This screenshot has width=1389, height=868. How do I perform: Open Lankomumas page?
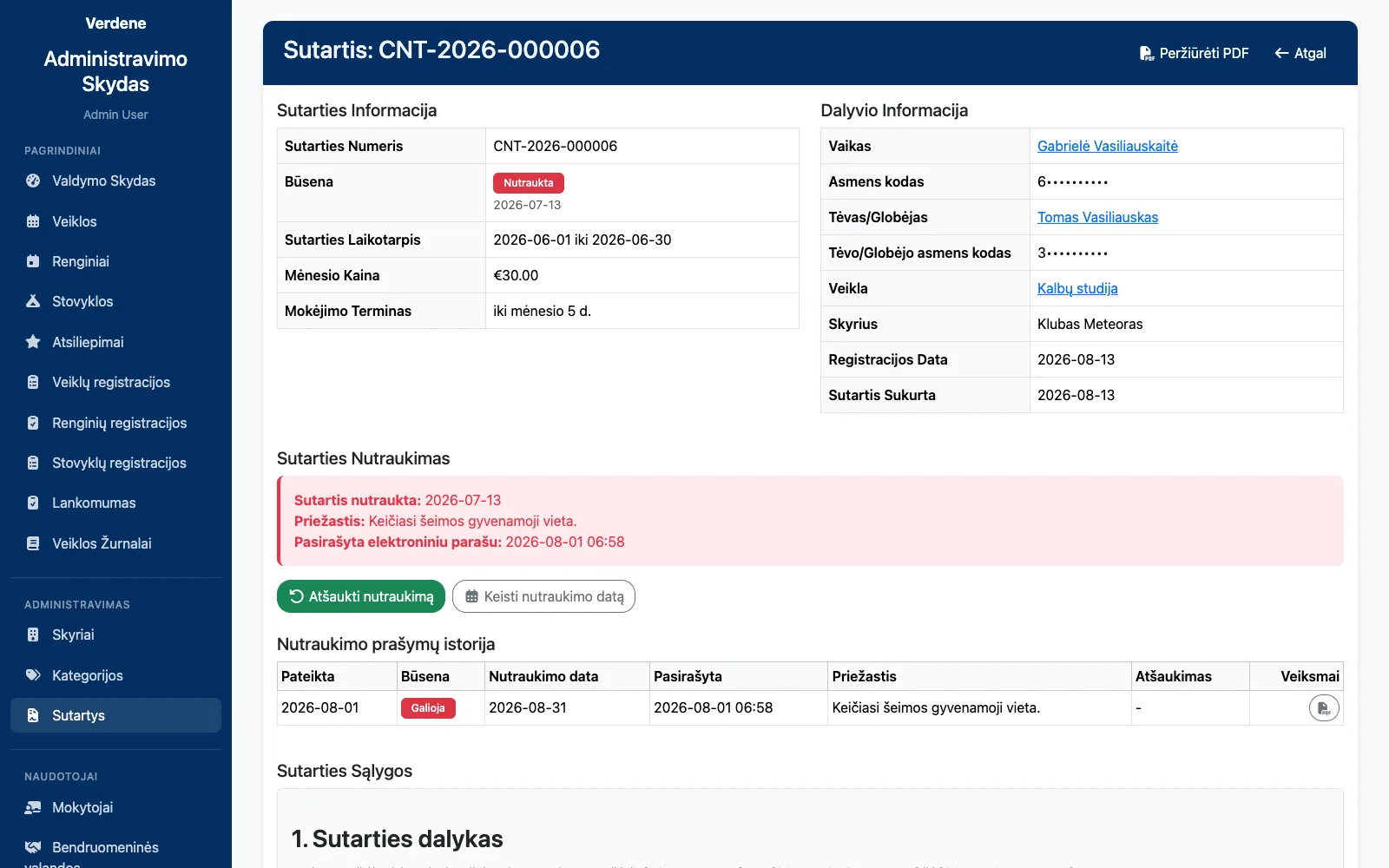click(x=115, y=503)
